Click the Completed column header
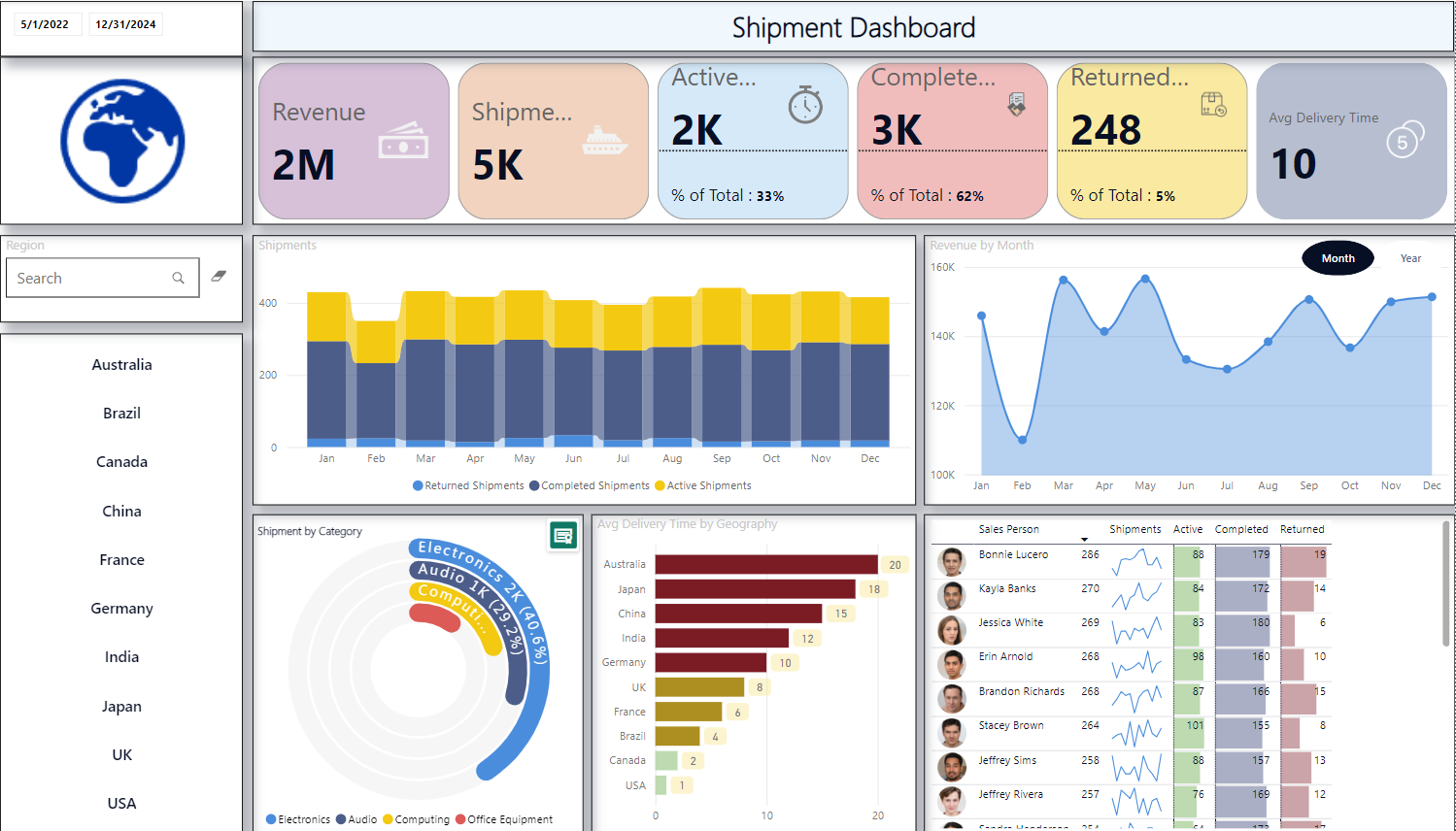 point(1240,529)
